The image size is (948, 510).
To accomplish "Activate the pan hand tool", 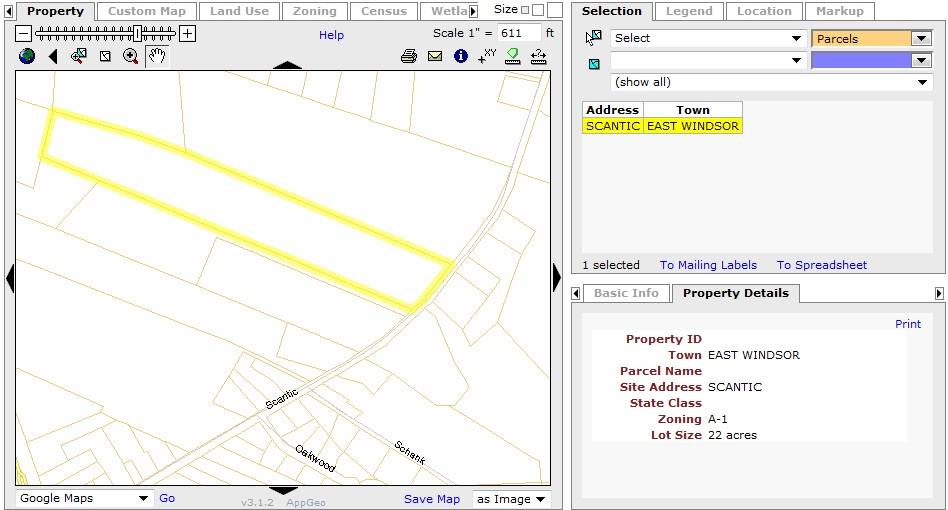I will (157, 56).
